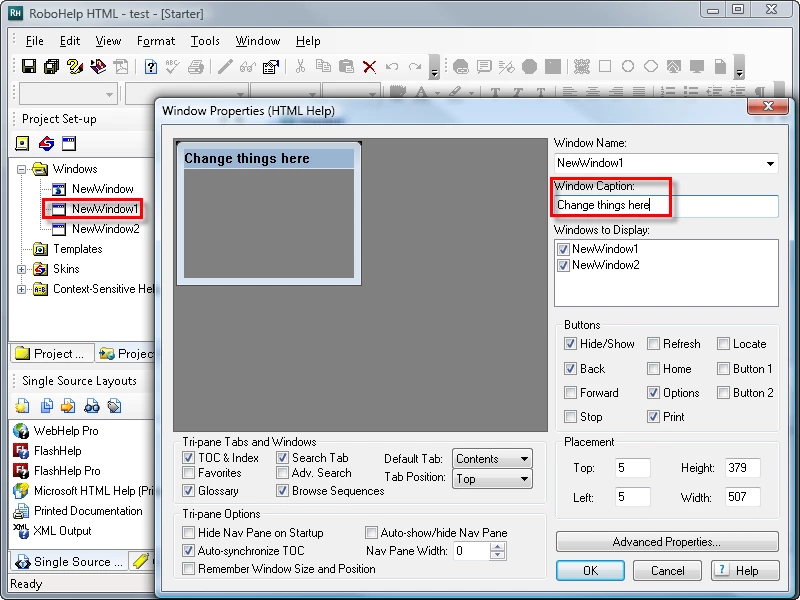Viewport: 800px width, 600px height.
Task: Open the Tab Position dropdown
Action: tap(524, 479)
